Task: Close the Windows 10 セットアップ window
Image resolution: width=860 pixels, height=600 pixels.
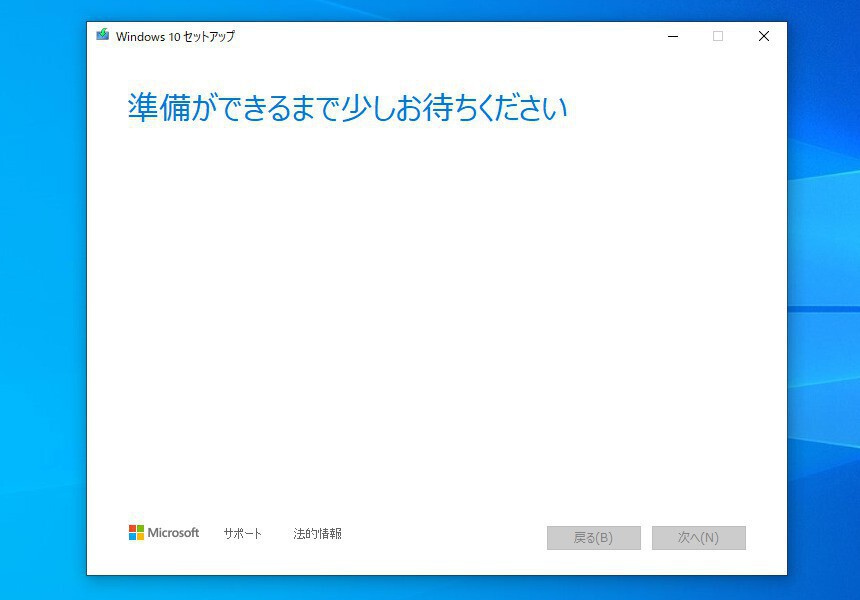Action: pos(763,36)
